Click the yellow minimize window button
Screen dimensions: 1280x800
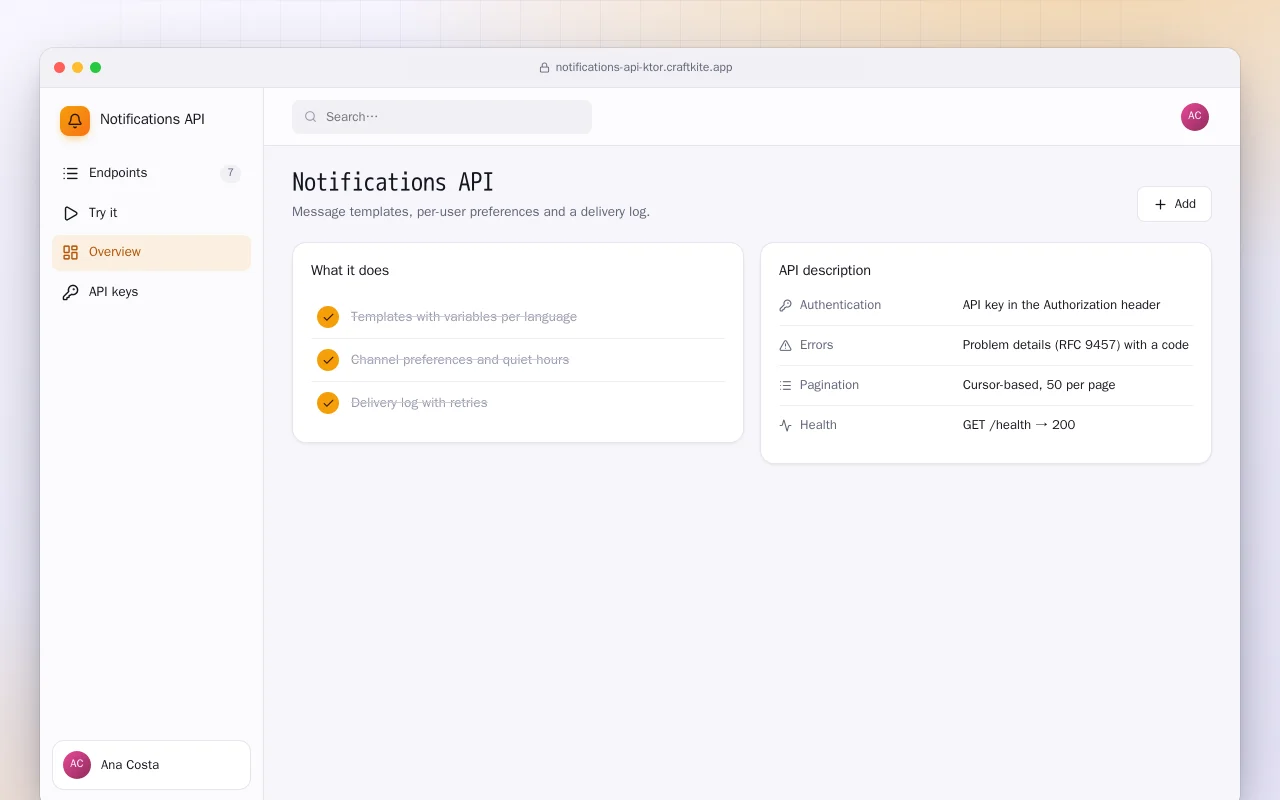[78, 68]
